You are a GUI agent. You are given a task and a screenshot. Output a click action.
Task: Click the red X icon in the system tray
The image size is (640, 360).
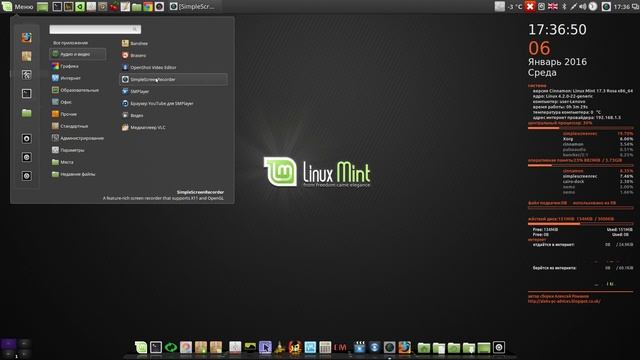tap(530, 7)
